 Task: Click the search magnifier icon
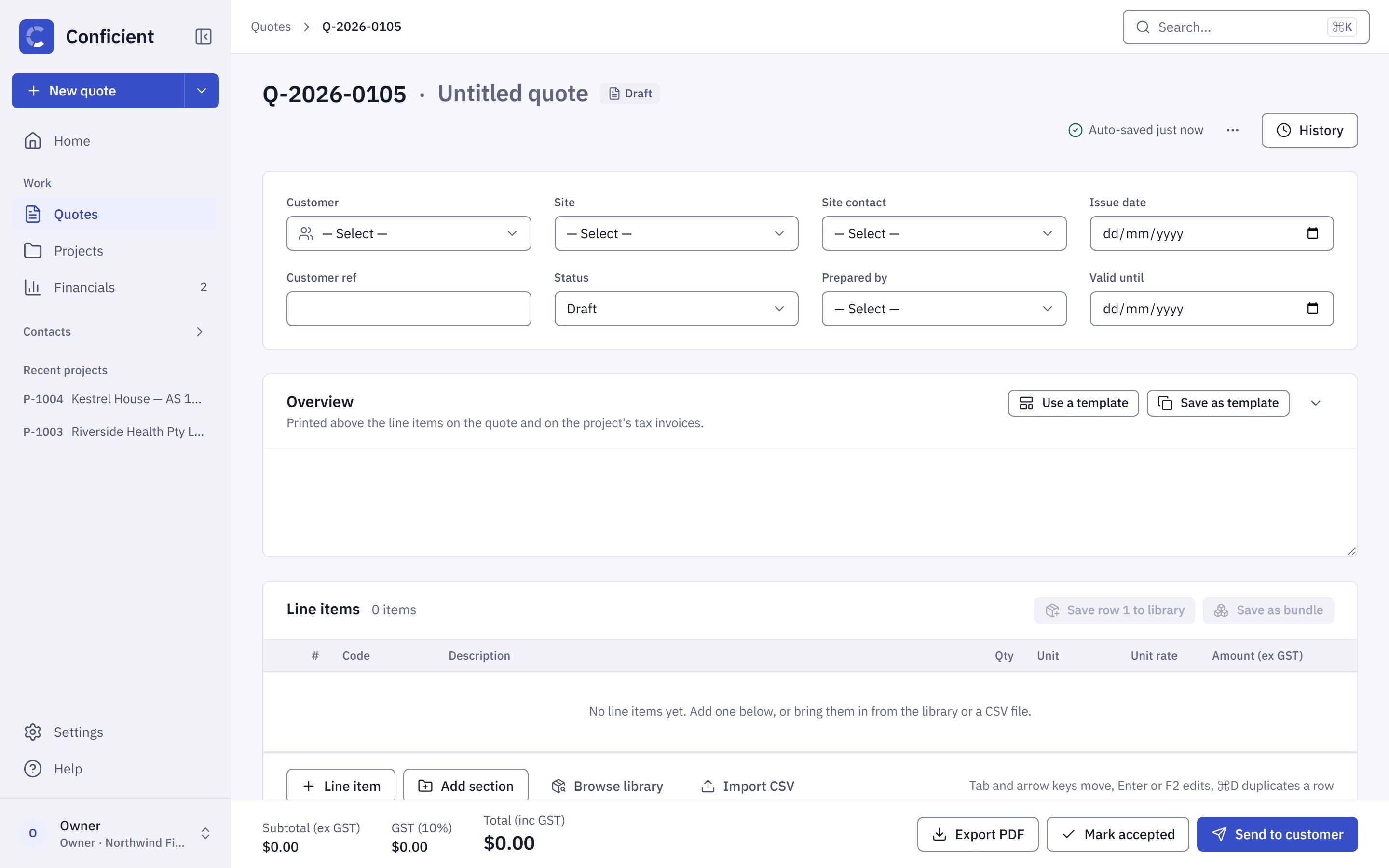point(1143,27)
